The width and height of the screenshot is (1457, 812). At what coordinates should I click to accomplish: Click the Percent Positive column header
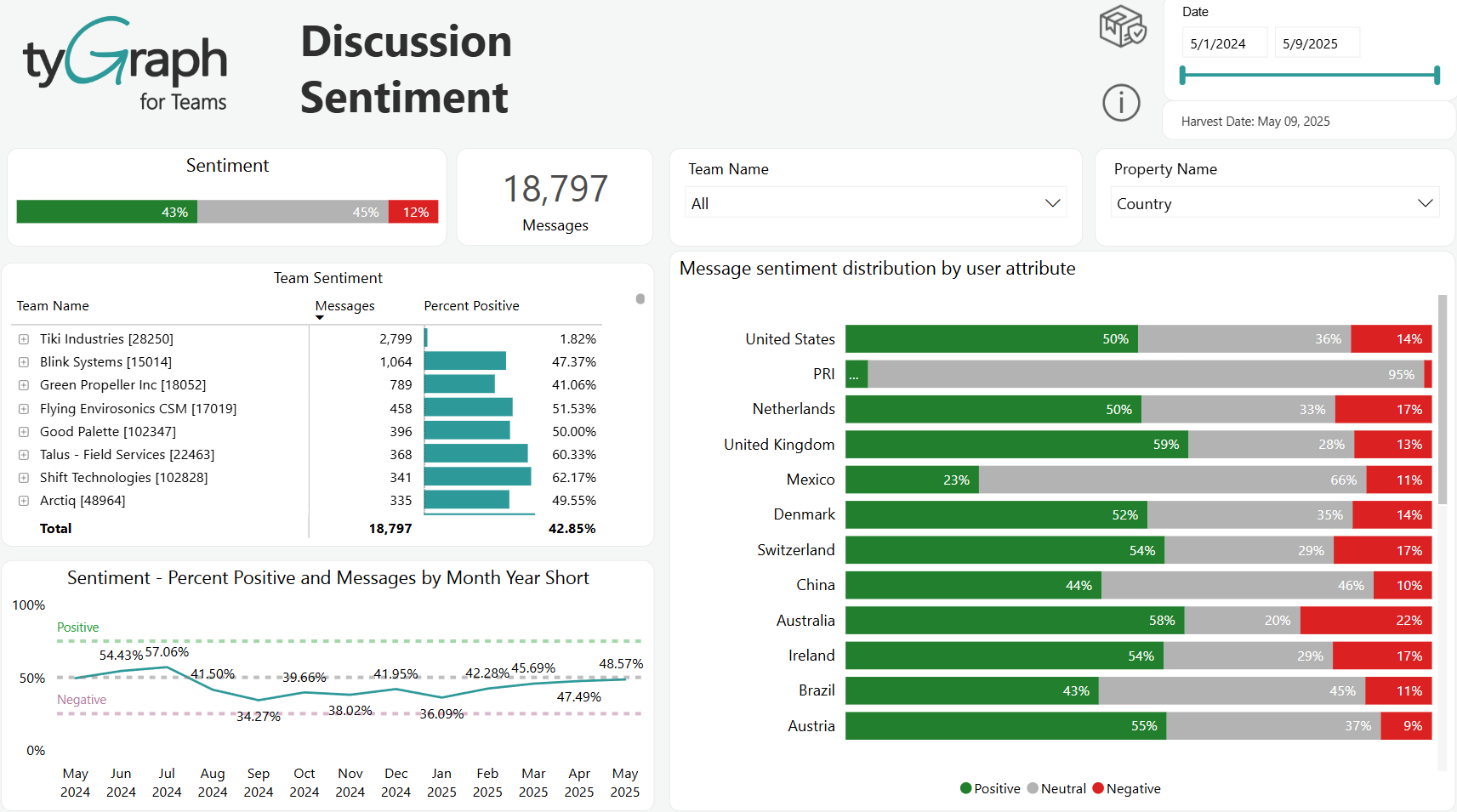click(471, 305)
